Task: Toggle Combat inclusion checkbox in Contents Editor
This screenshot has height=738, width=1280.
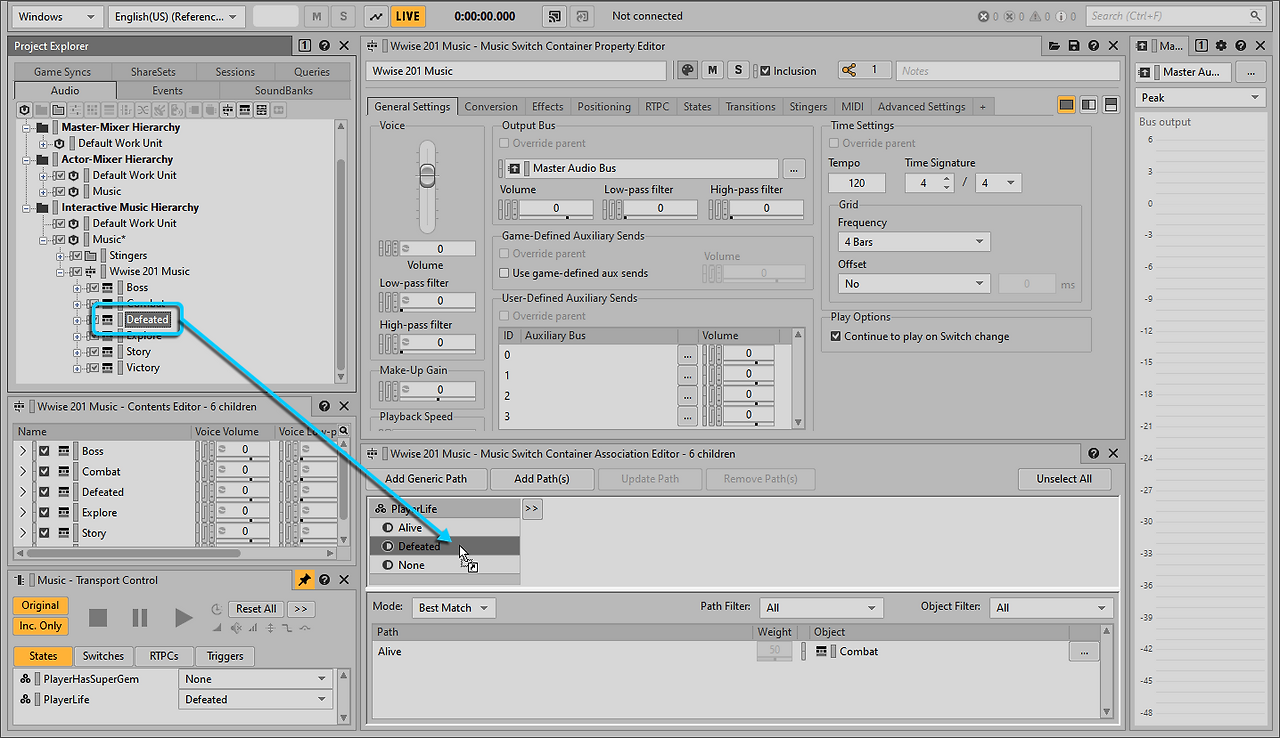Action: pyautogui.click(x=44, y=471)
